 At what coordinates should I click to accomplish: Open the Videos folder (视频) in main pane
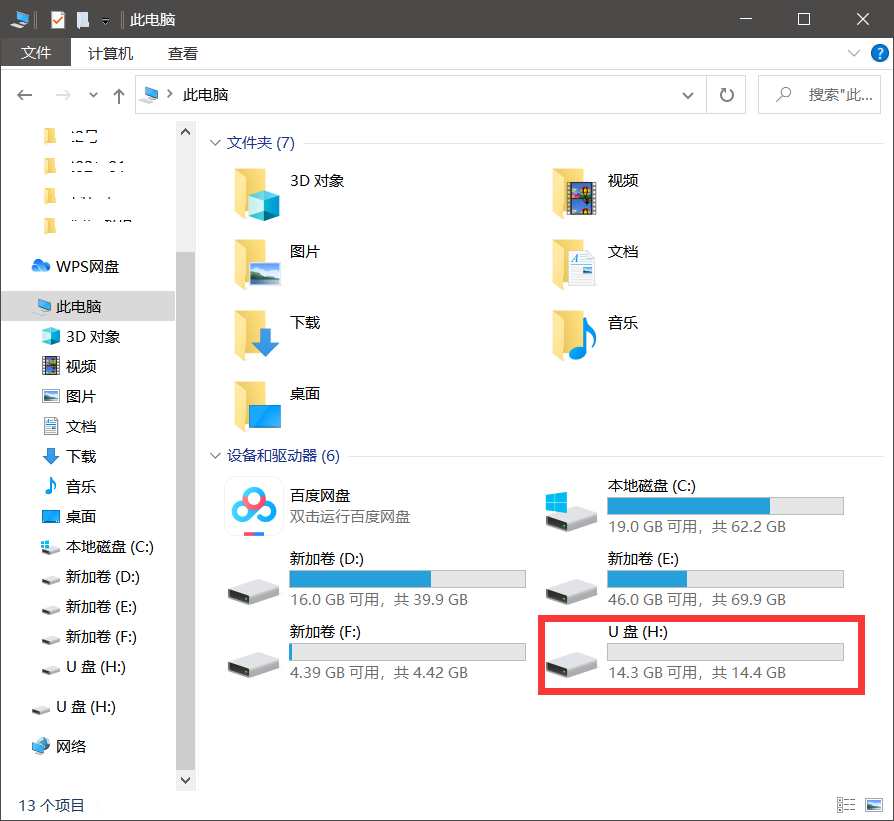click(x=574, y=192)
